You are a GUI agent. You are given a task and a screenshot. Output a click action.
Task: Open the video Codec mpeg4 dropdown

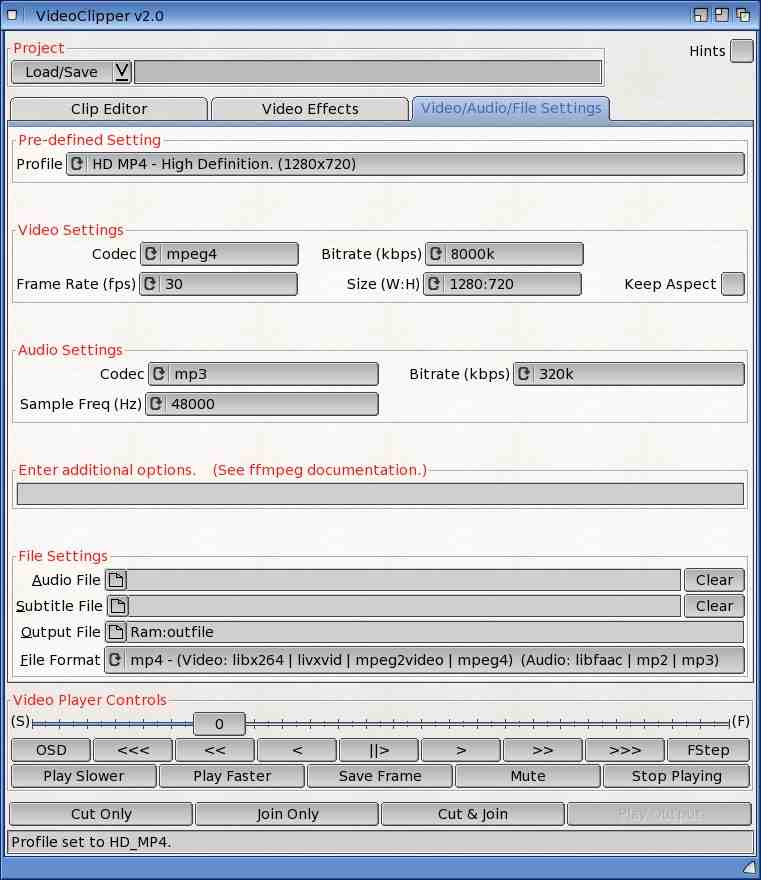tap(219, 254)
